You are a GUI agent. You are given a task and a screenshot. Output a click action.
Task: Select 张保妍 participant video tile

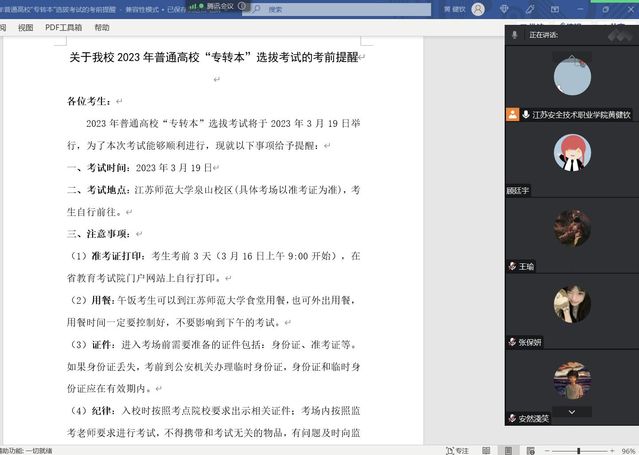coord(572,304)
